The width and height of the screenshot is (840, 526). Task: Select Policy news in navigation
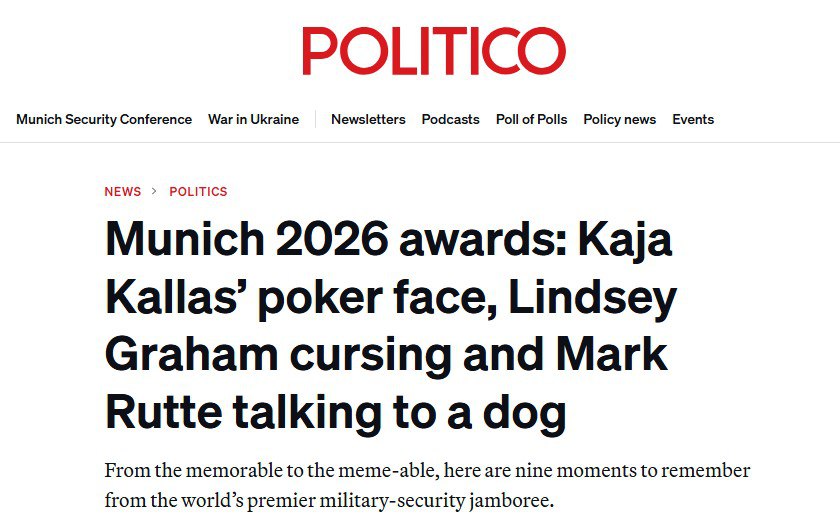pyautogui.click(x=619, y=119)
